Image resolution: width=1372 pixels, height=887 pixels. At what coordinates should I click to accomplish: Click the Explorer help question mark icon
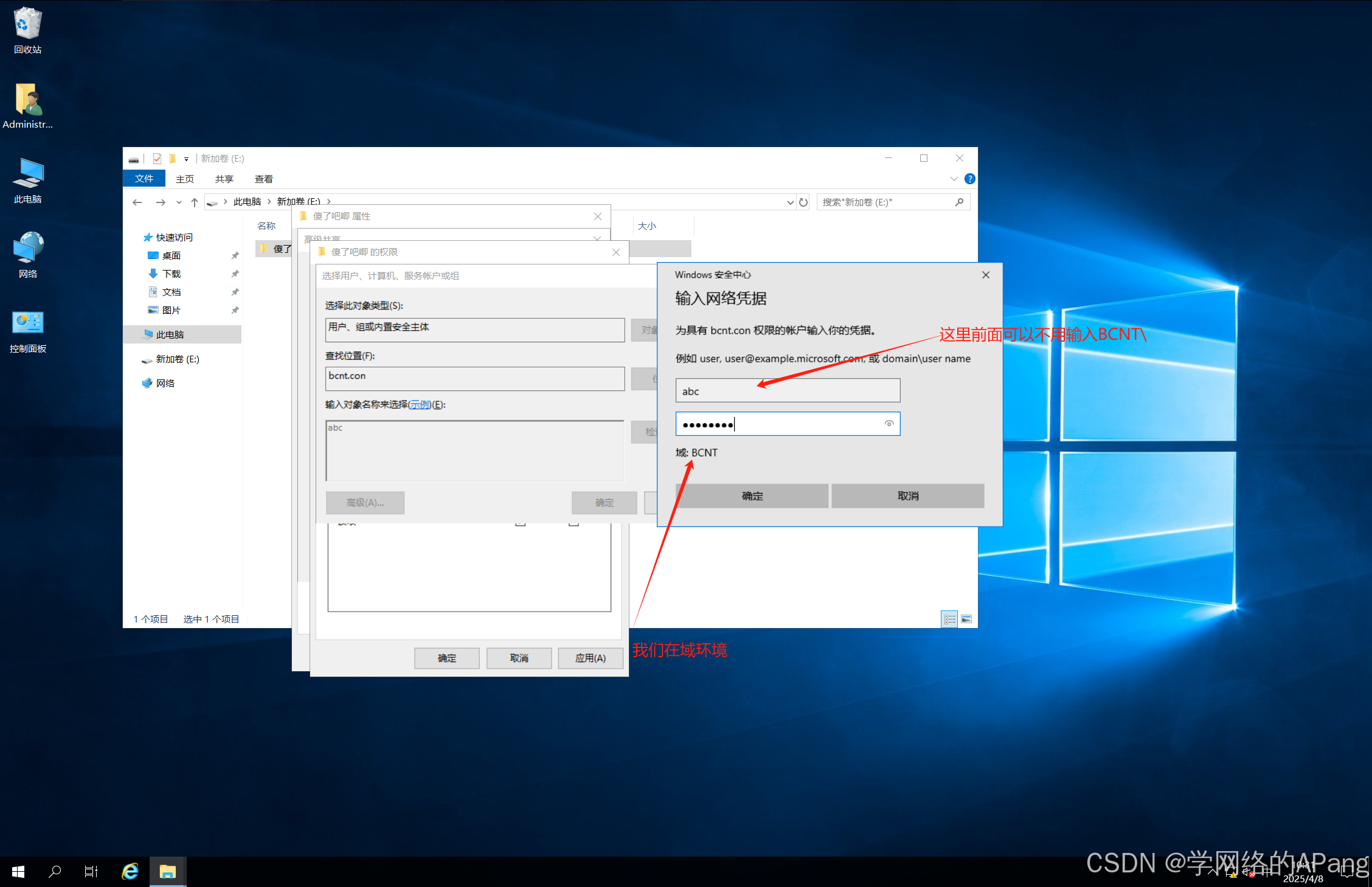pyautogui.click(x=970, y=179)
